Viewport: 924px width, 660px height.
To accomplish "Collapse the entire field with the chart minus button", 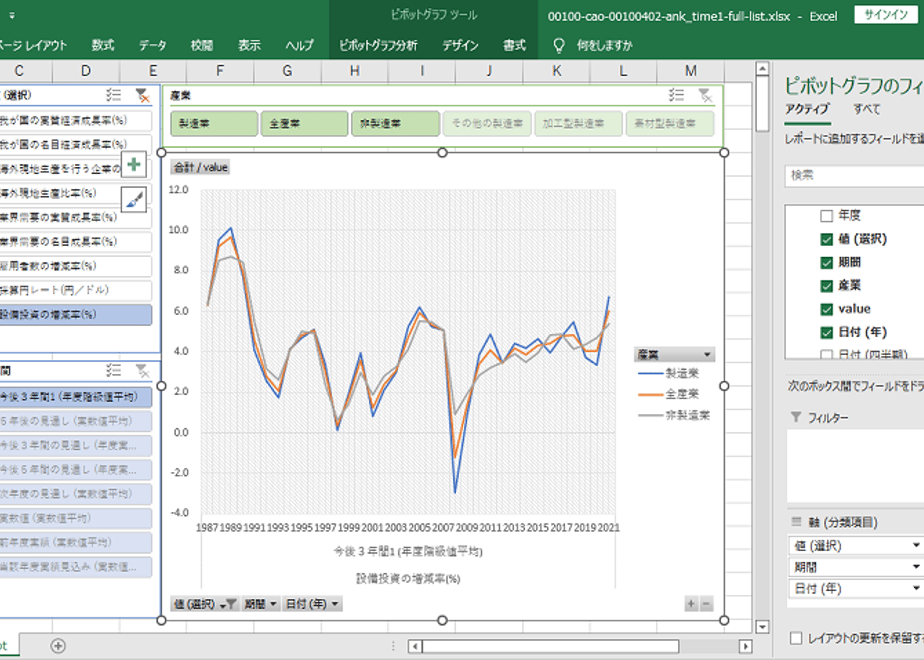I will click(706, 603).
